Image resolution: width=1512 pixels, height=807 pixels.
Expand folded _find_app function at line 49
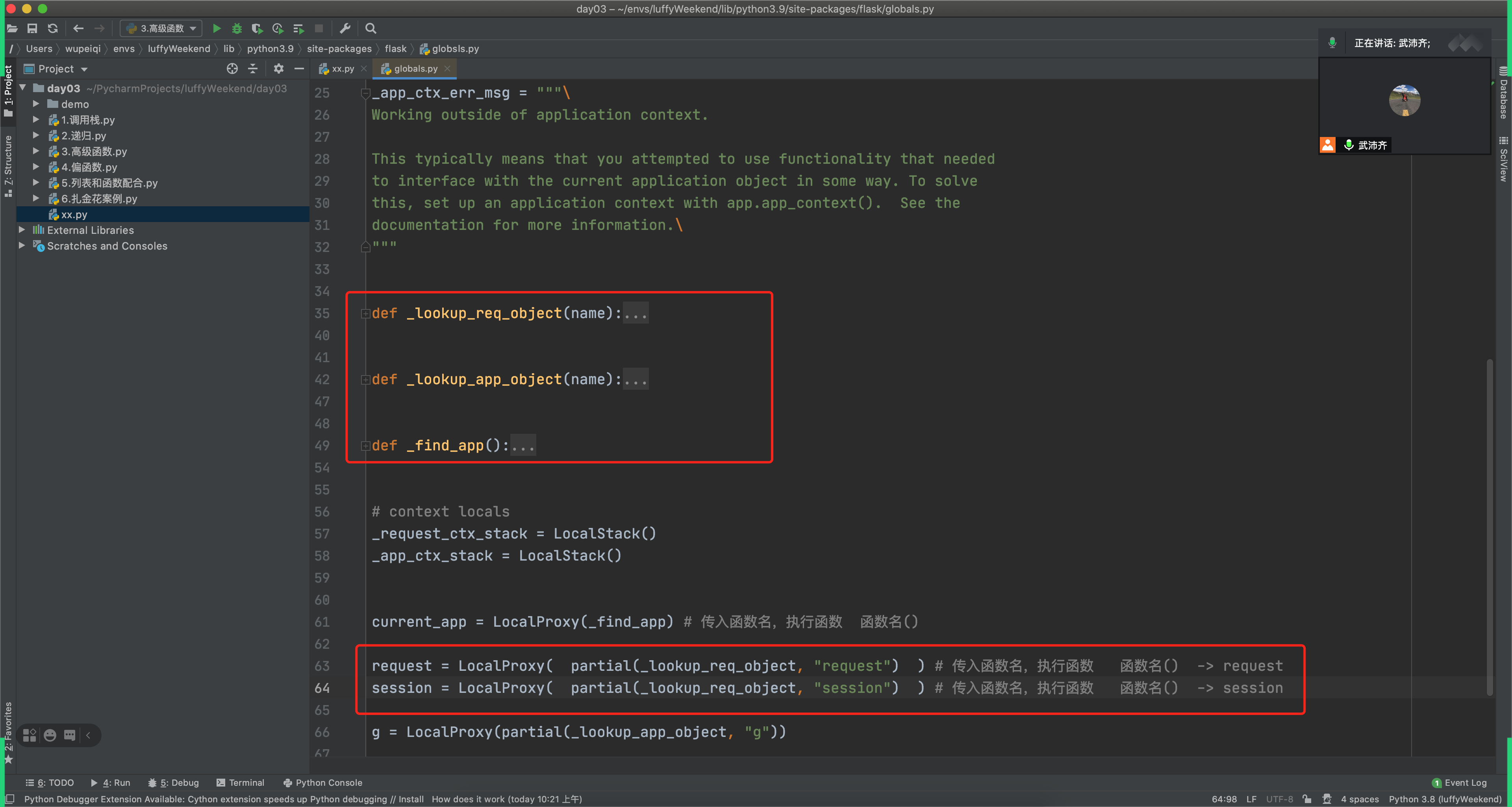click(366, 446)
